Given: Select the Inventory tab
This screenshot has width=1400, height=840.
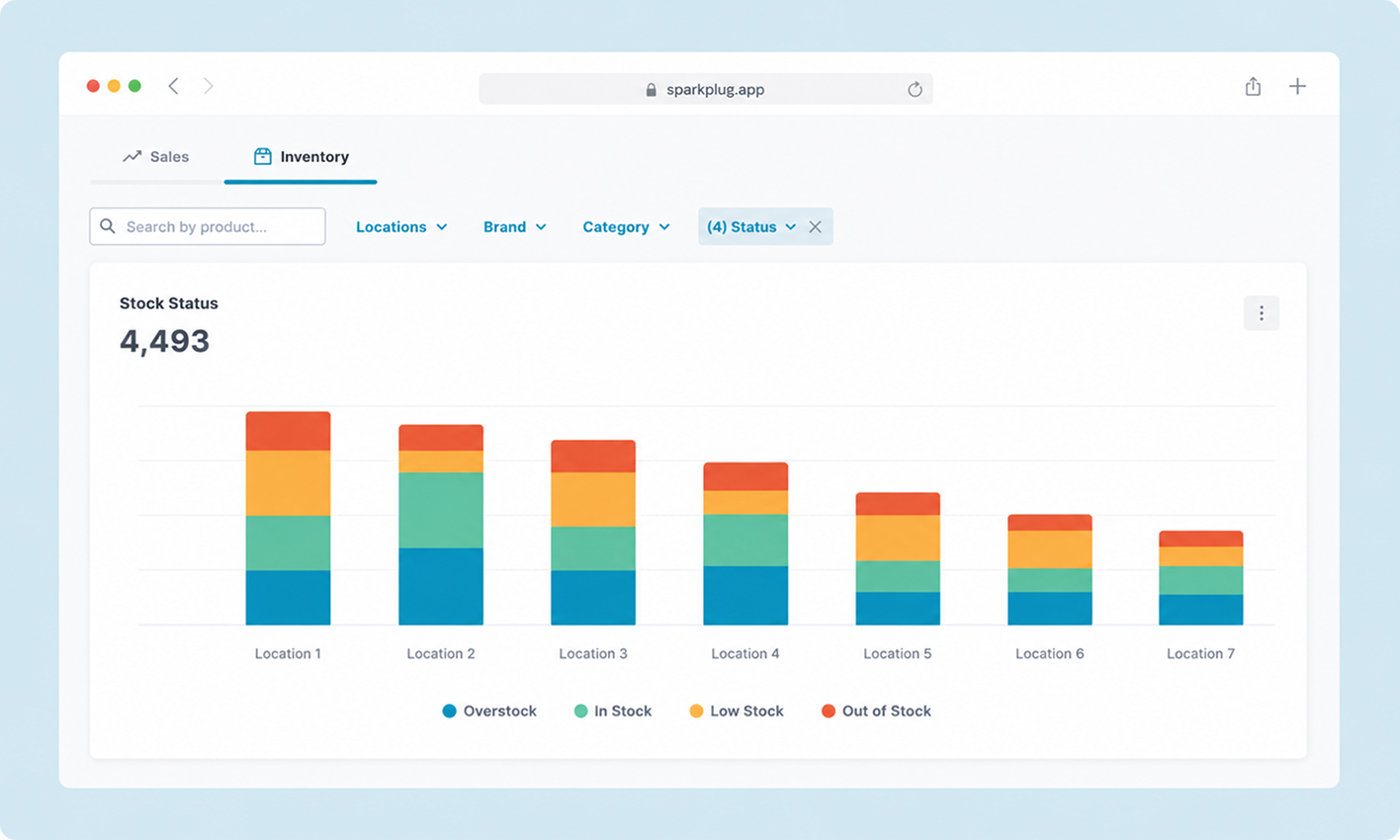Looking at the screenshot, I should click(x=301, y=156).
